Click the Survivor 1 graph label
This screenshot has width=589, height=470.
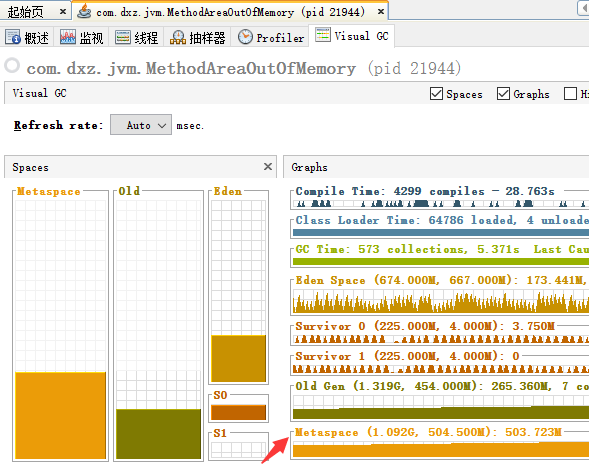(408, 356)
